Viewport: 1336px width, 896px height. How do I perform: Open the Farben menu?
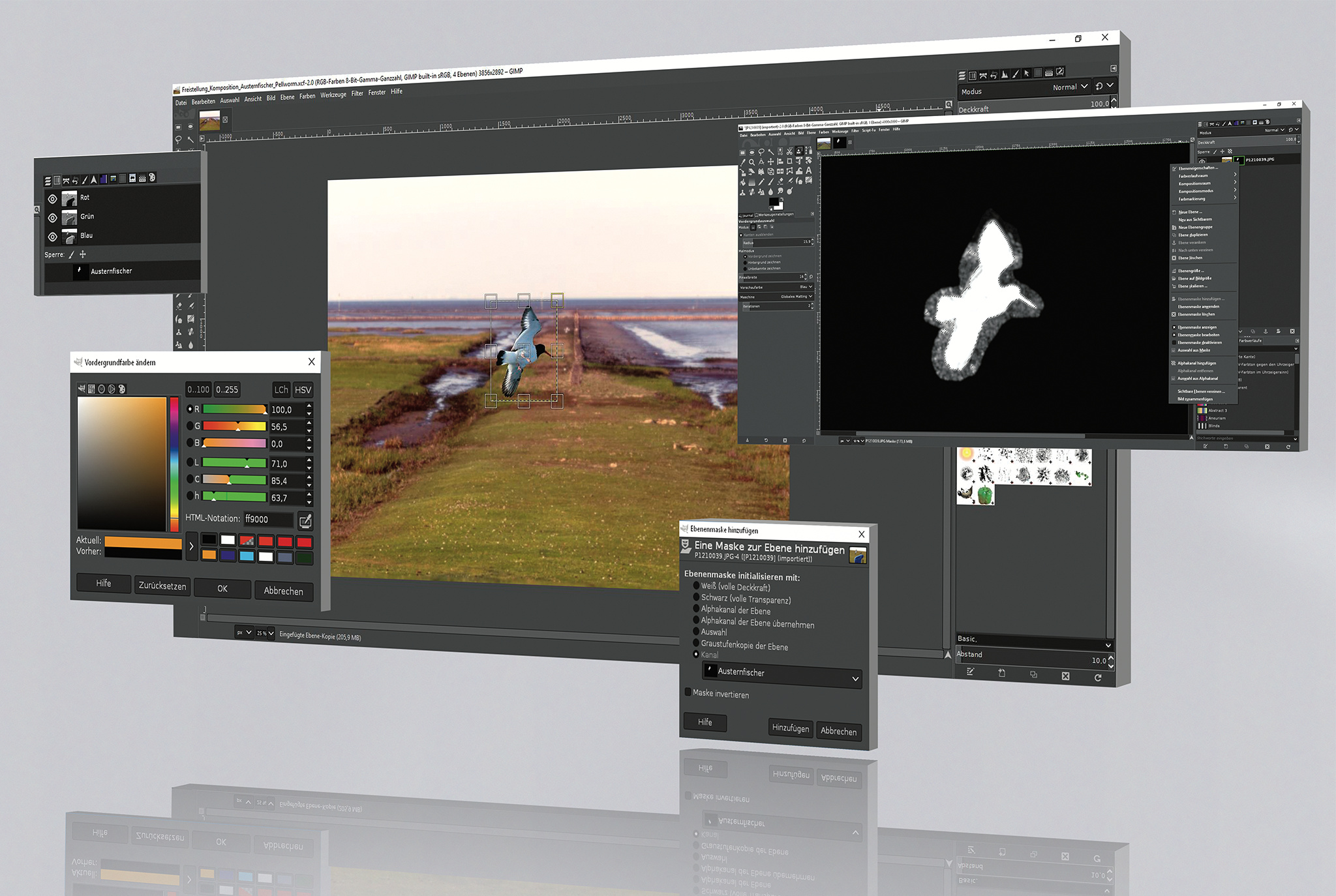tap(307, 97)
